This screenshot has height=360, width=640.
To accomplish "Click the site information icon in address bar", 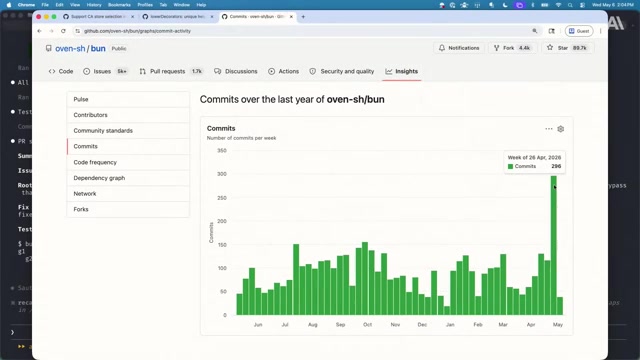I will (x=78, y=31).
